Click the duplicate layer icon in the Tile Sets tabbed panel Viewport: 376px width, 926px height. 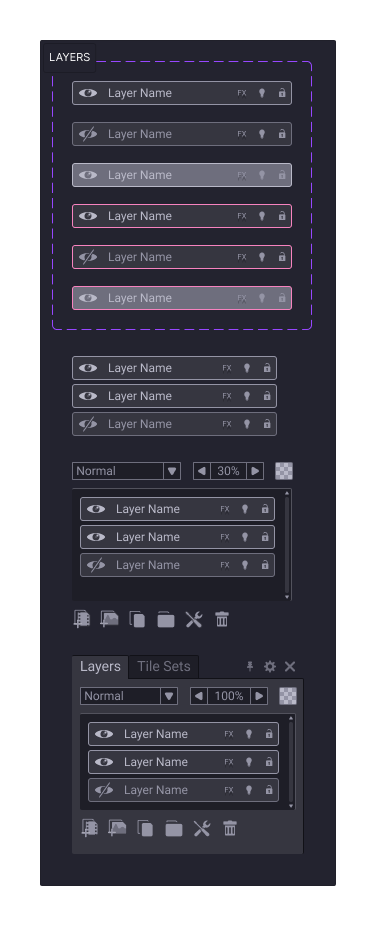click(145, 829)
